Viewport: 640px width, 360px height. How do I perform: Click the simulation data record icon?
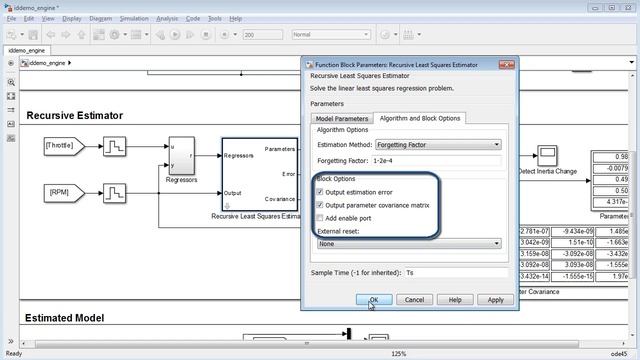[224, 35]
